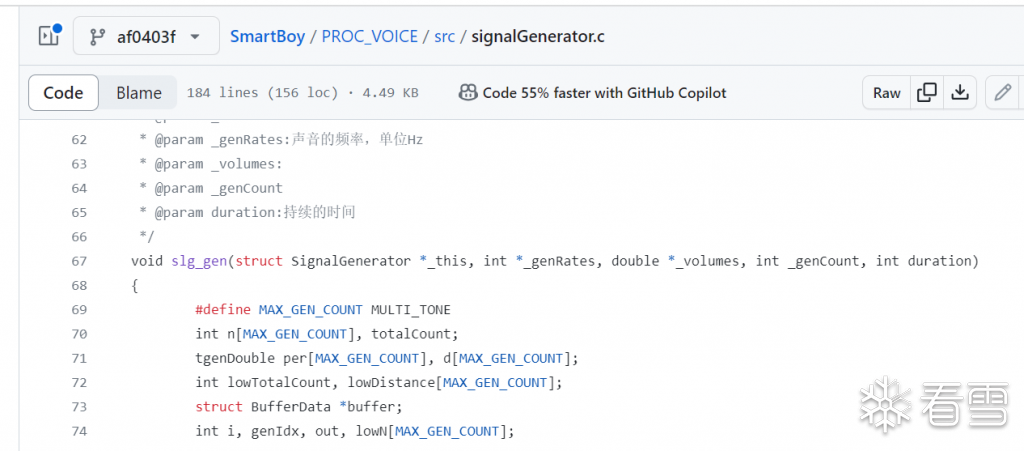Navigate to the PROC_VOICE folder

tap(372, 37)
